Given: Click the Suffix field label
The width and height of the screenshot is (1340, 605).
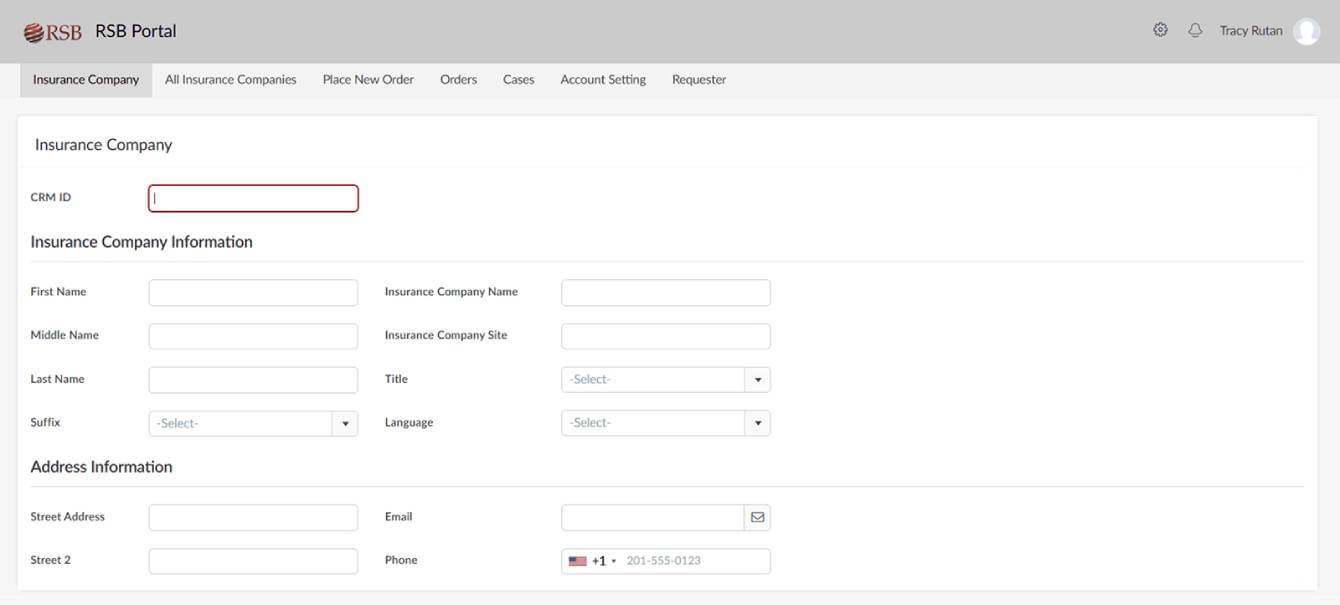Looking at the screenshot, I should coord(45,423).
